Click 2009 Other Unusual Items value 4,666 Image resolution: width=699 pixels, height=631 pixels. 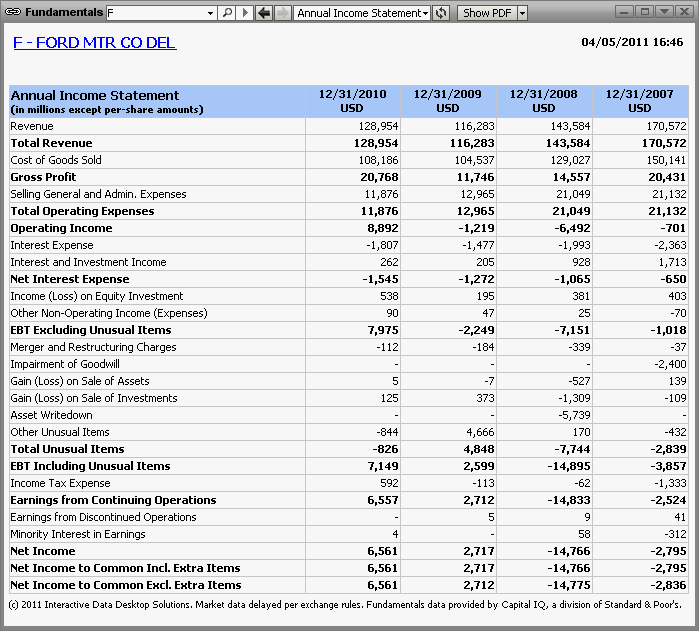(480, 432)
